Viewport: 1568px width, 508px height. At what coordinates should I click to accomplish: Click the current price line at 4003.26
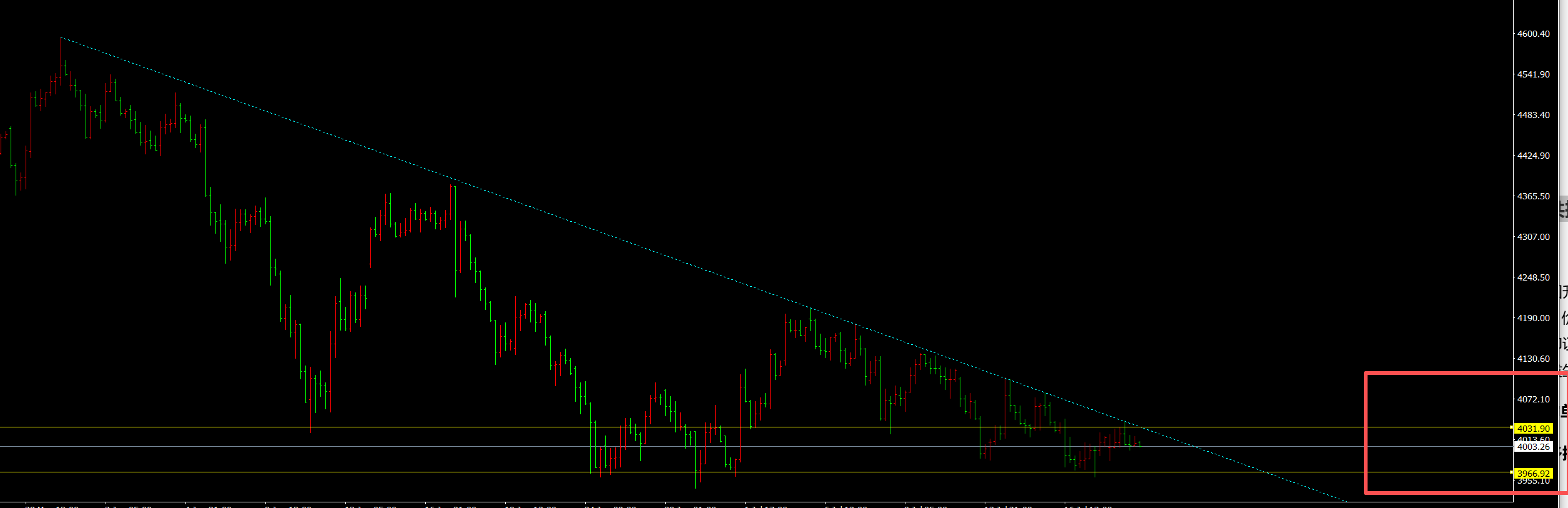coord(756,446)
